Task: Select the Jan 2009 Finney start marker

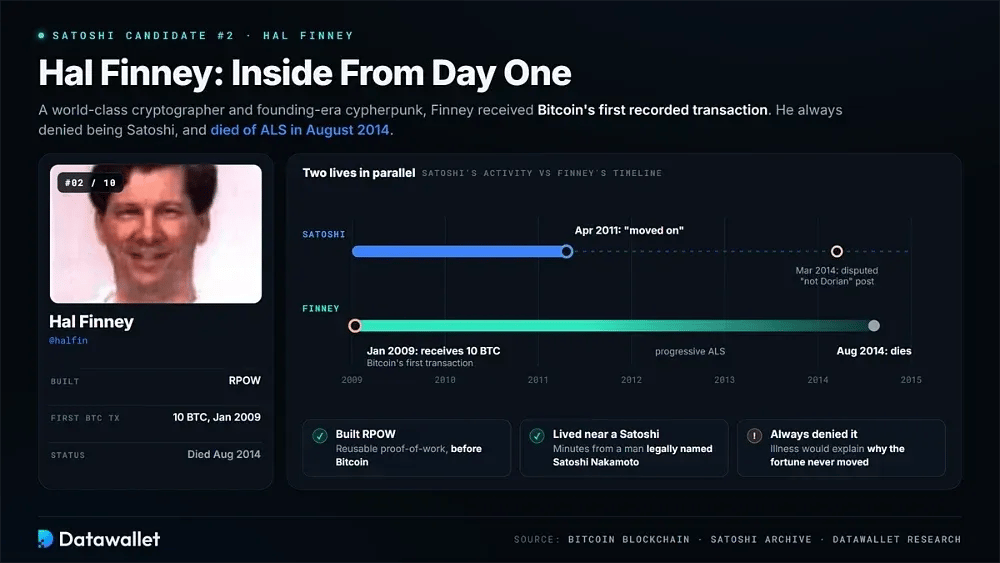Action: point(355,326)
